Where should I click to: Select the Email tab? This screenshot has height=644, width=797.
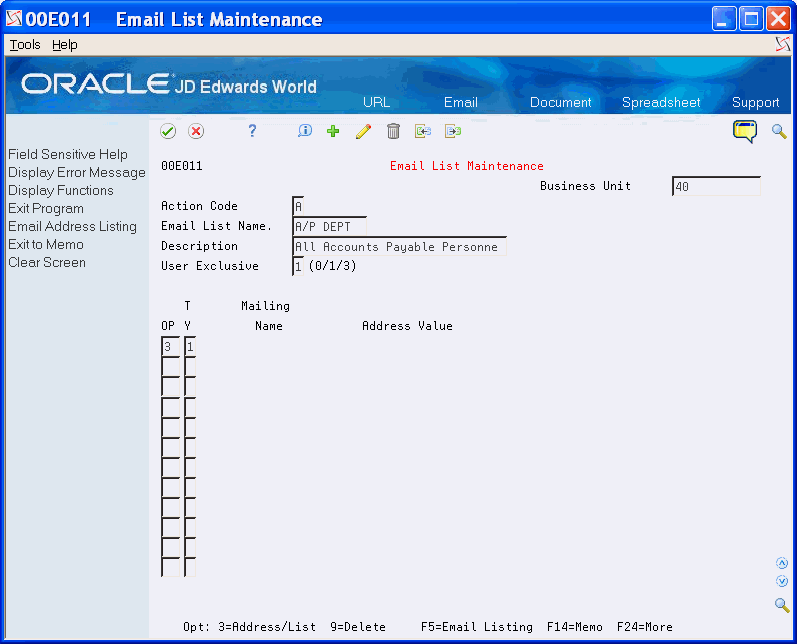pyautogui.click(x=461, y=102)
